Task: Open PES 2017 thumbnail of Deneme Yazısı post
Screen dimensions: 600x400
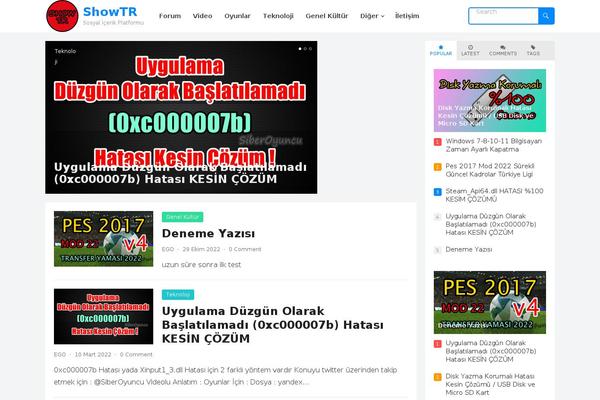Action: [x=103, y=239]
